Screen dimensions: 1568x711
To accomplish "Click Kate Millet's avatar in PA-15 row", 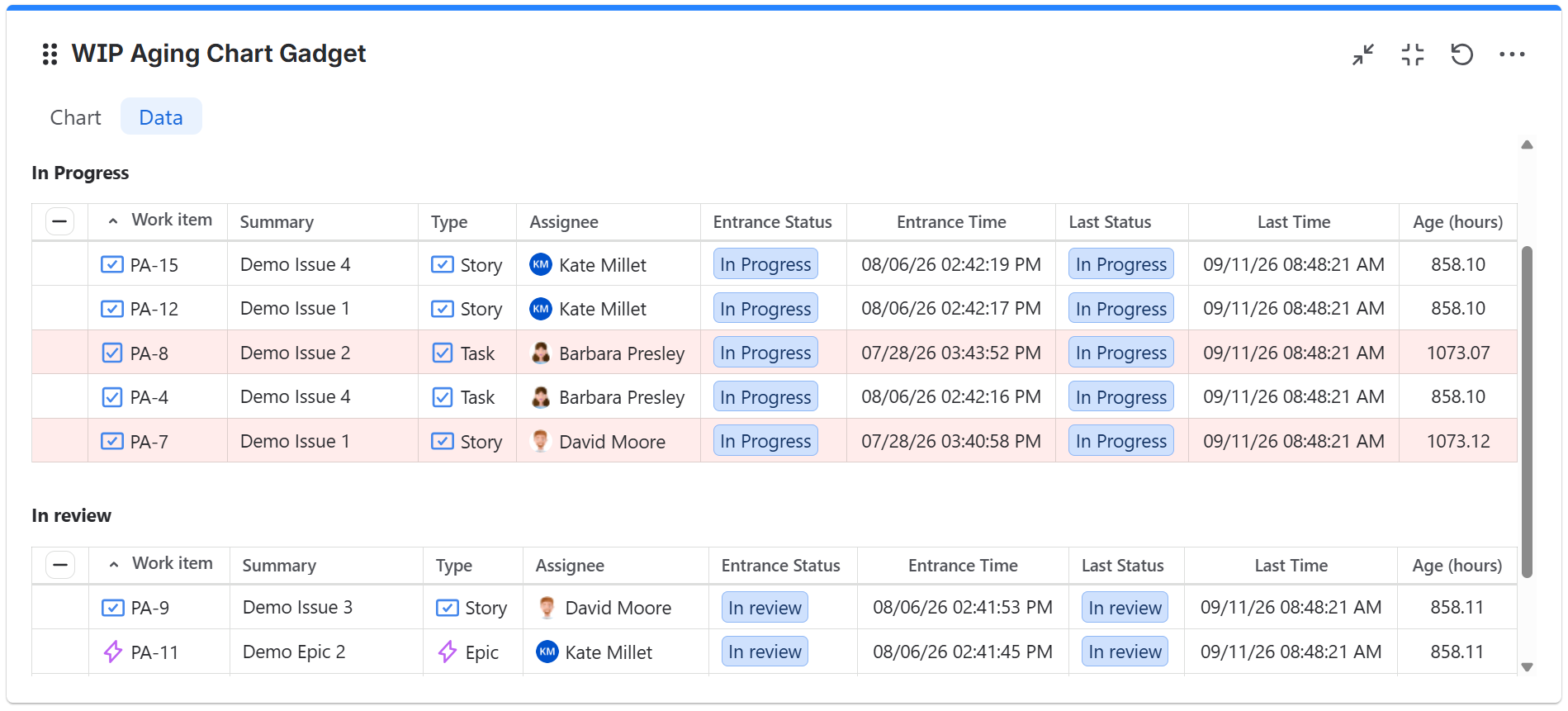I will (x=541, y=264).
